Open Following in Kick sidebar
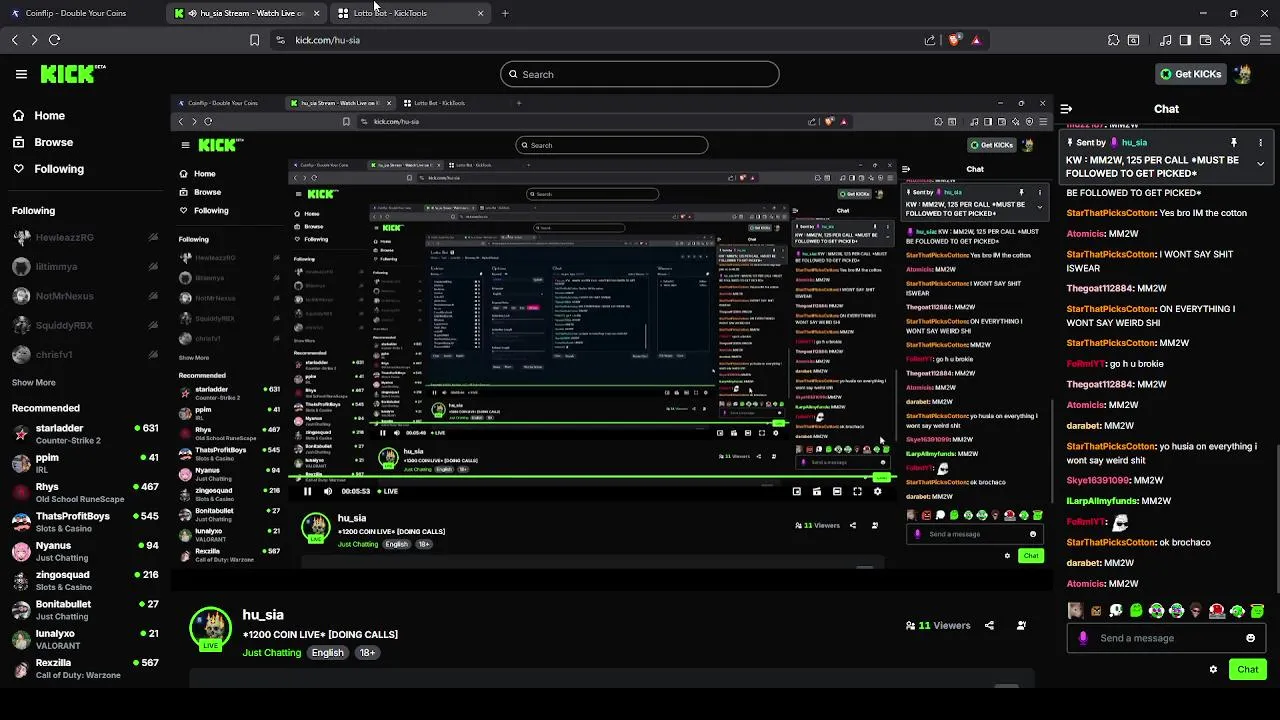Screen dimensions: 1280x720 [48, 169]
